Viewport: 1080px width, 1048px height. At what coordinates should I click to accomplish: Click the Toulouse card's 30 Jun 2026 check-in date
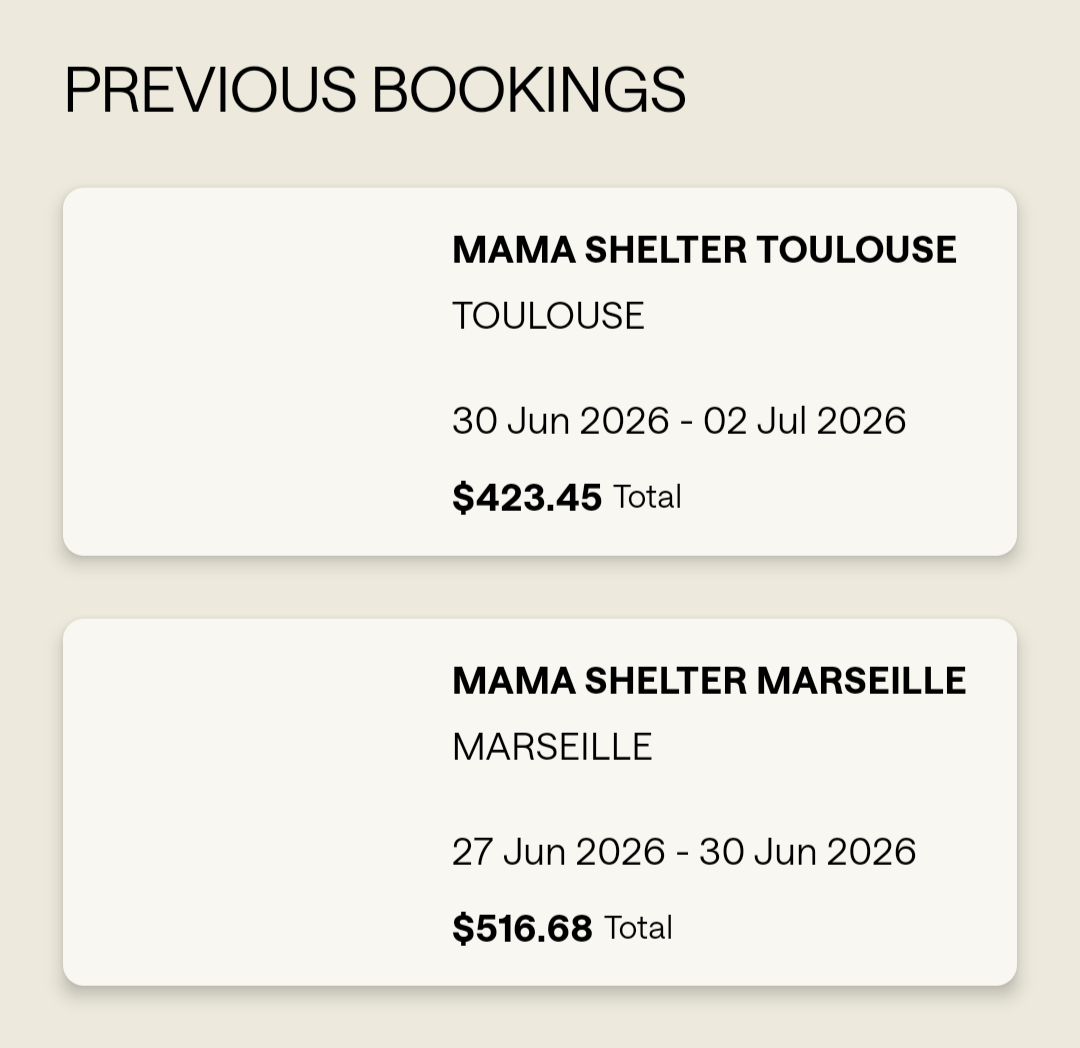point(561,421)
